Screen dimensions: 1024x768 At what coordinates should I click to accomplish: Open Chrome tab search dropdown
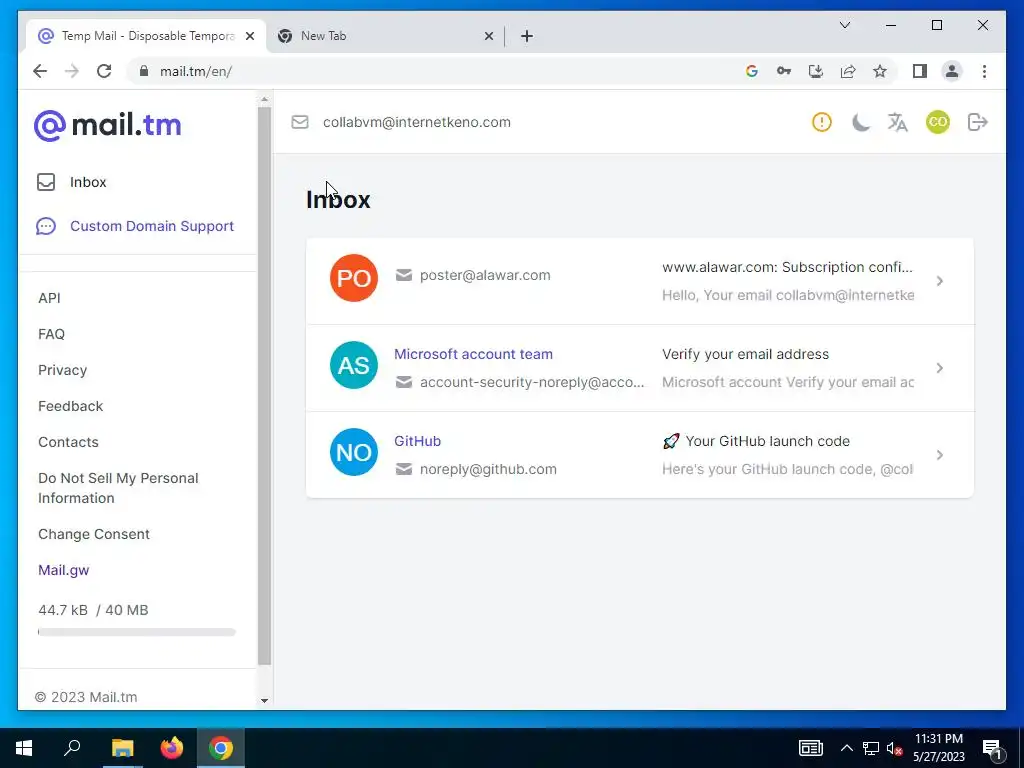click(845, 25)
